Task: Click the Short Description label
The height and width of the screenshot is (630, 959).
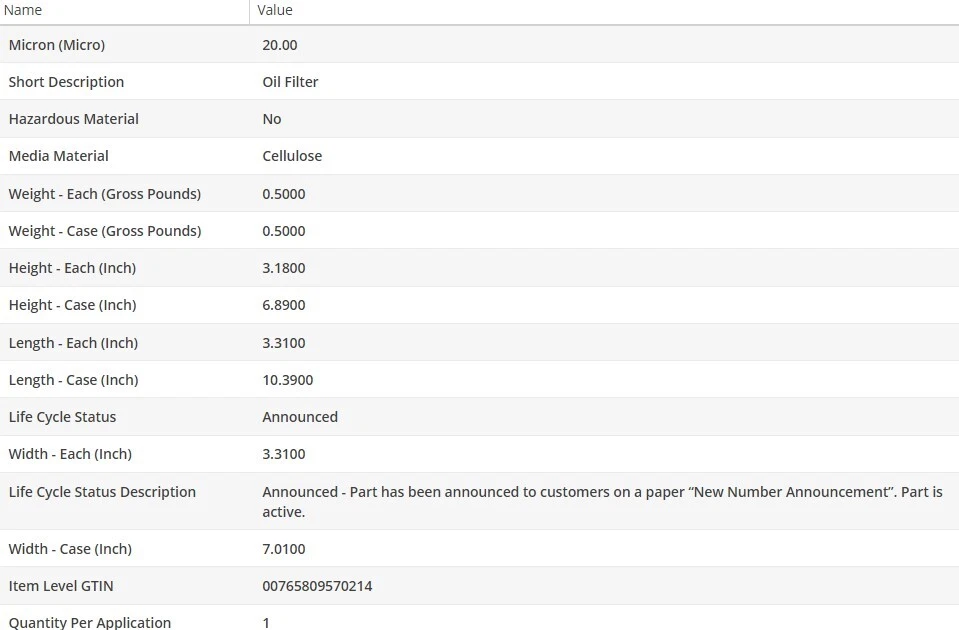Action: click(x=66, y=82)
